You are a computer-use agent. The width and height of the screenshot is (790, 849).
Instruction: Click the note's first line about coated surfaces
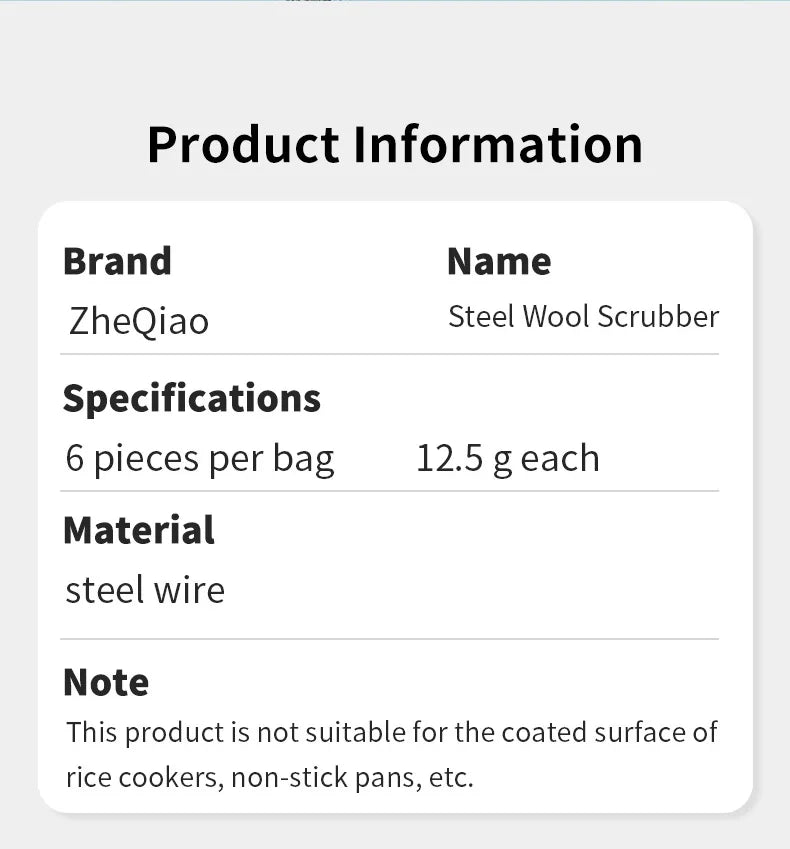391,733
